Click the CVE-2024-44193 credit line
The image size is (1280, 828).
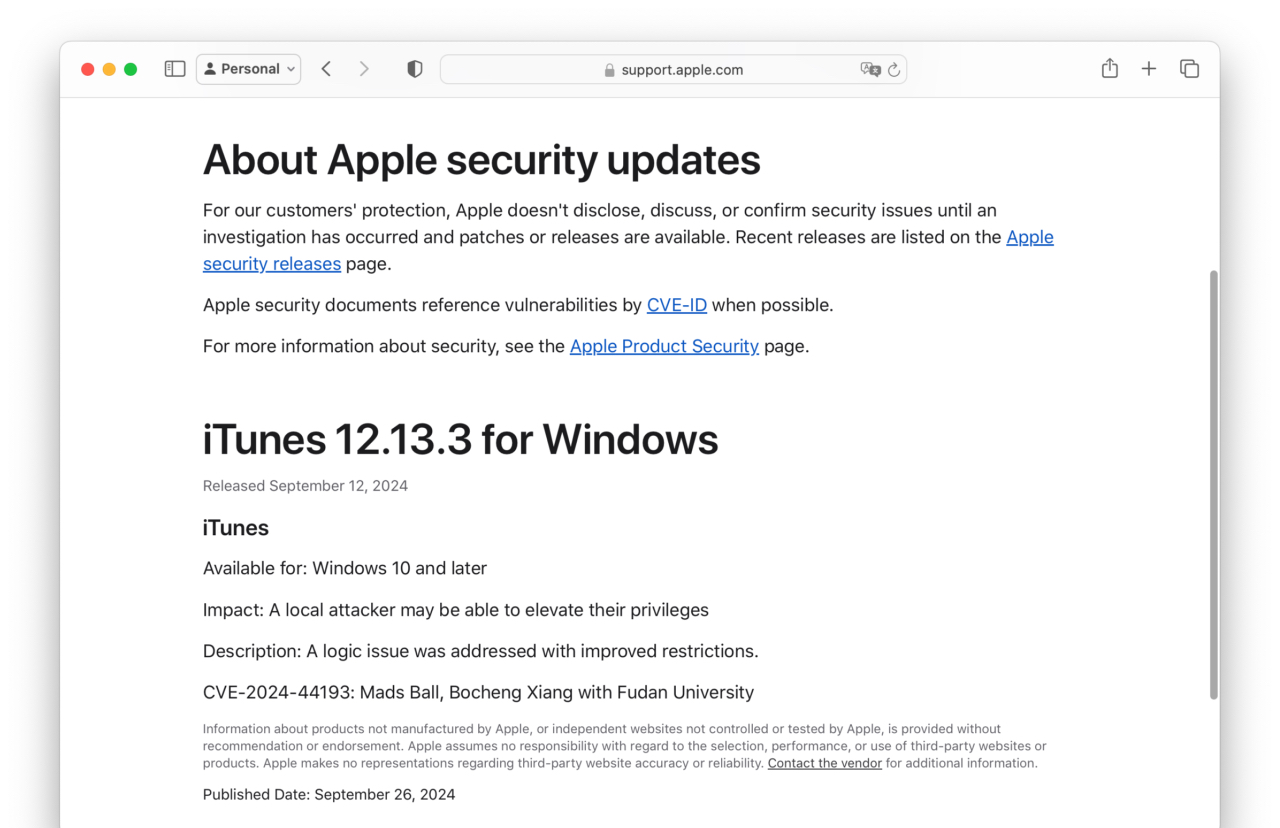(478, 692)
